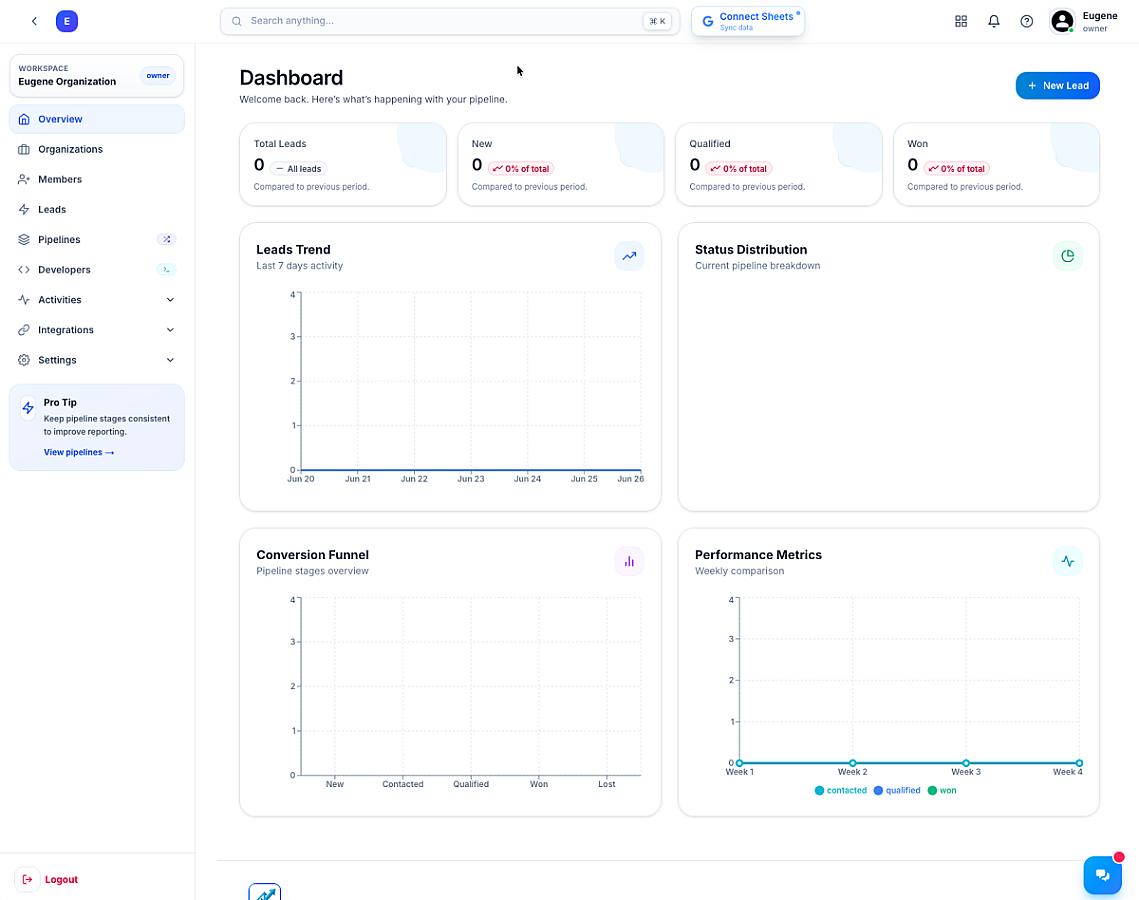
Task: Open Members in the sidebar
Action: 97,179
